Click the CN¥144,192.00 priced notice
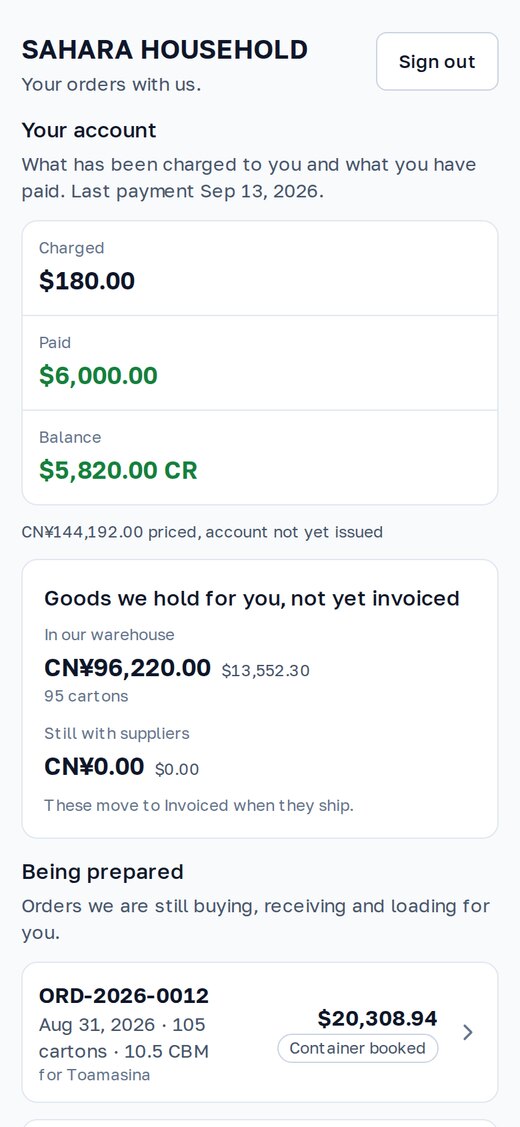Screen dimensions: 520x1127 [202, 532]
